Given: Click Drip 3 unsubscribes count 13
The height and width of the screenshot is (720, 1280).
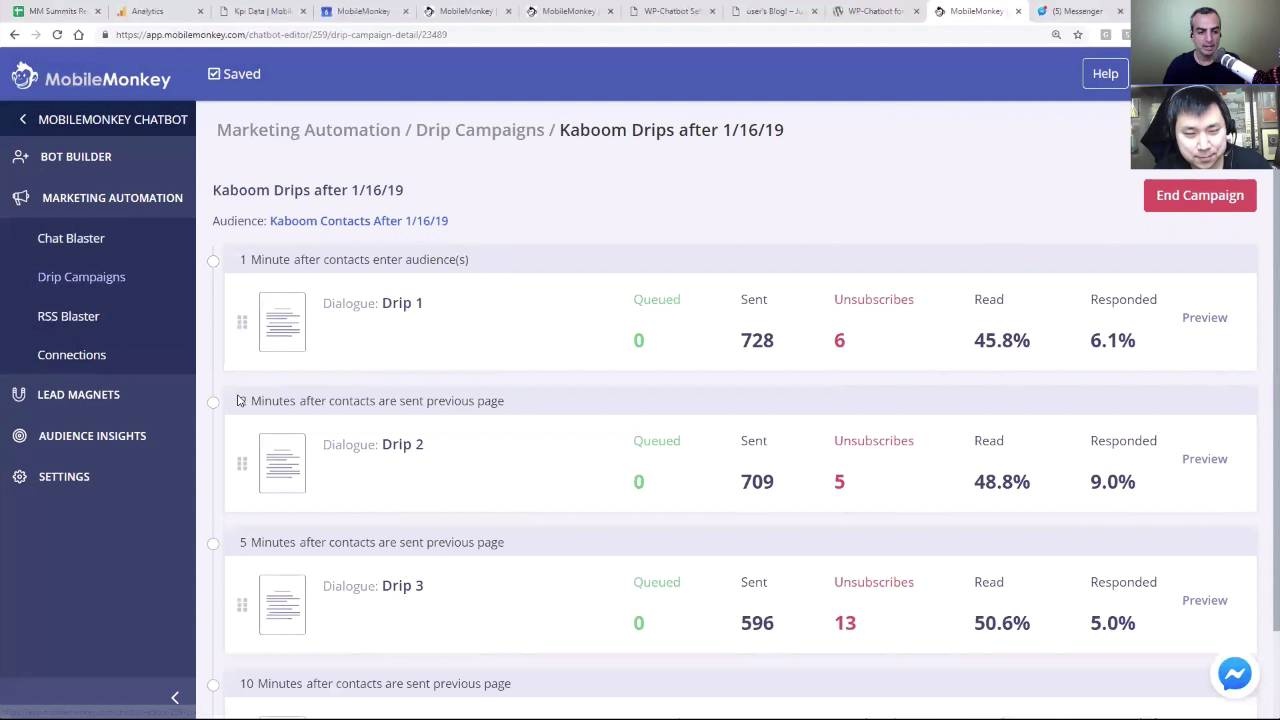Looking at the screenshot, I should (845, 624).
